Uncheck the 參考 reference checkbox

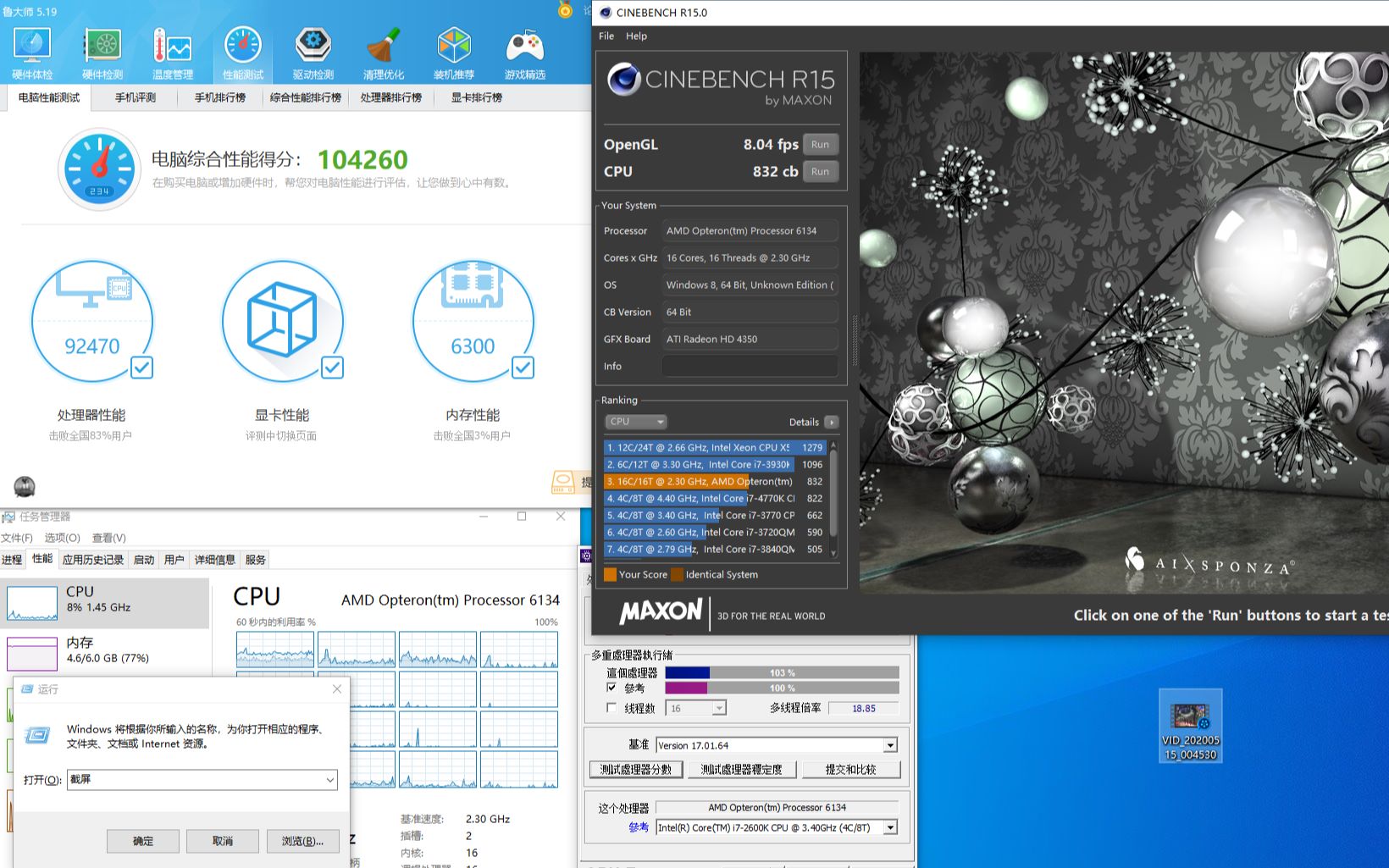coord(611,688)
